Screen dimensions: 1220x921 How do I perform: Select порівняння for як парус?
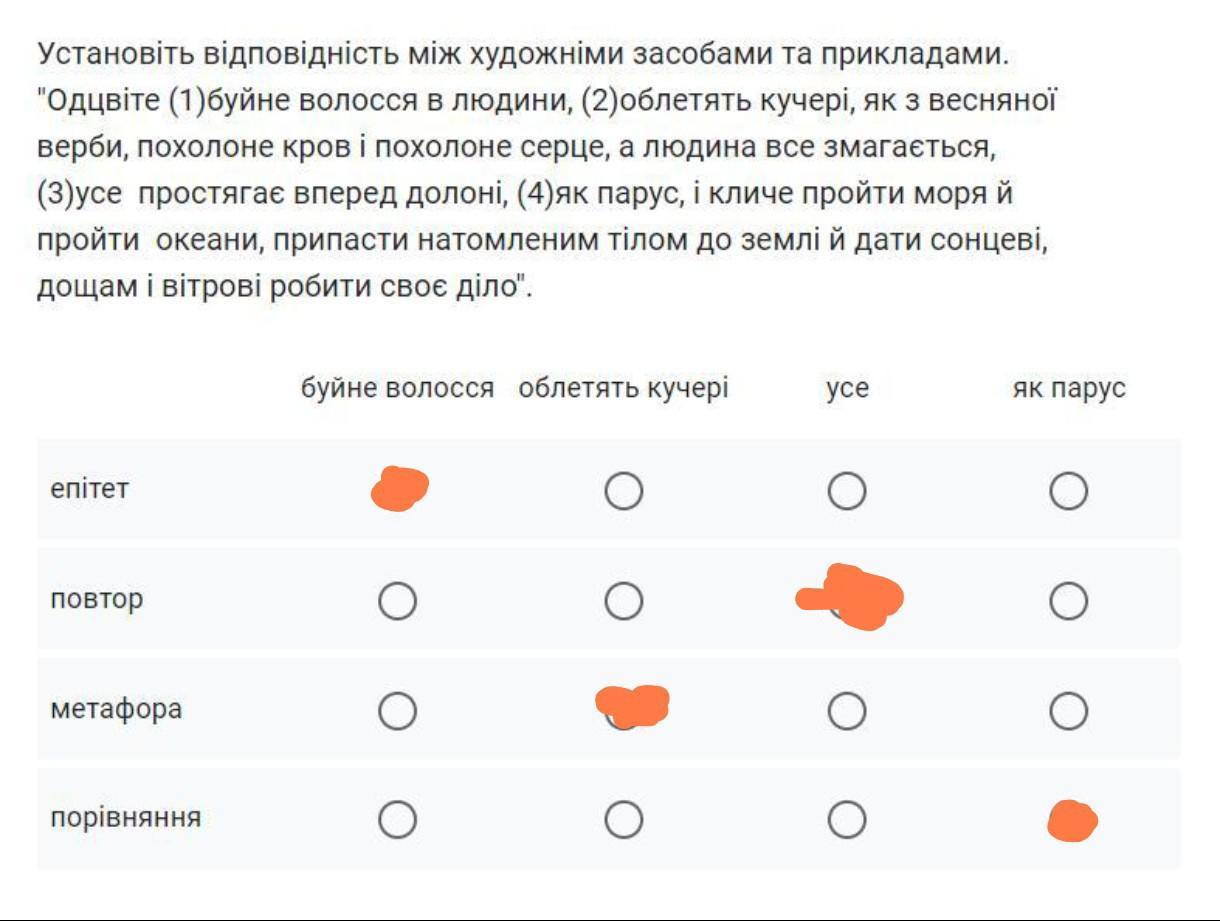coord(1069,820)
